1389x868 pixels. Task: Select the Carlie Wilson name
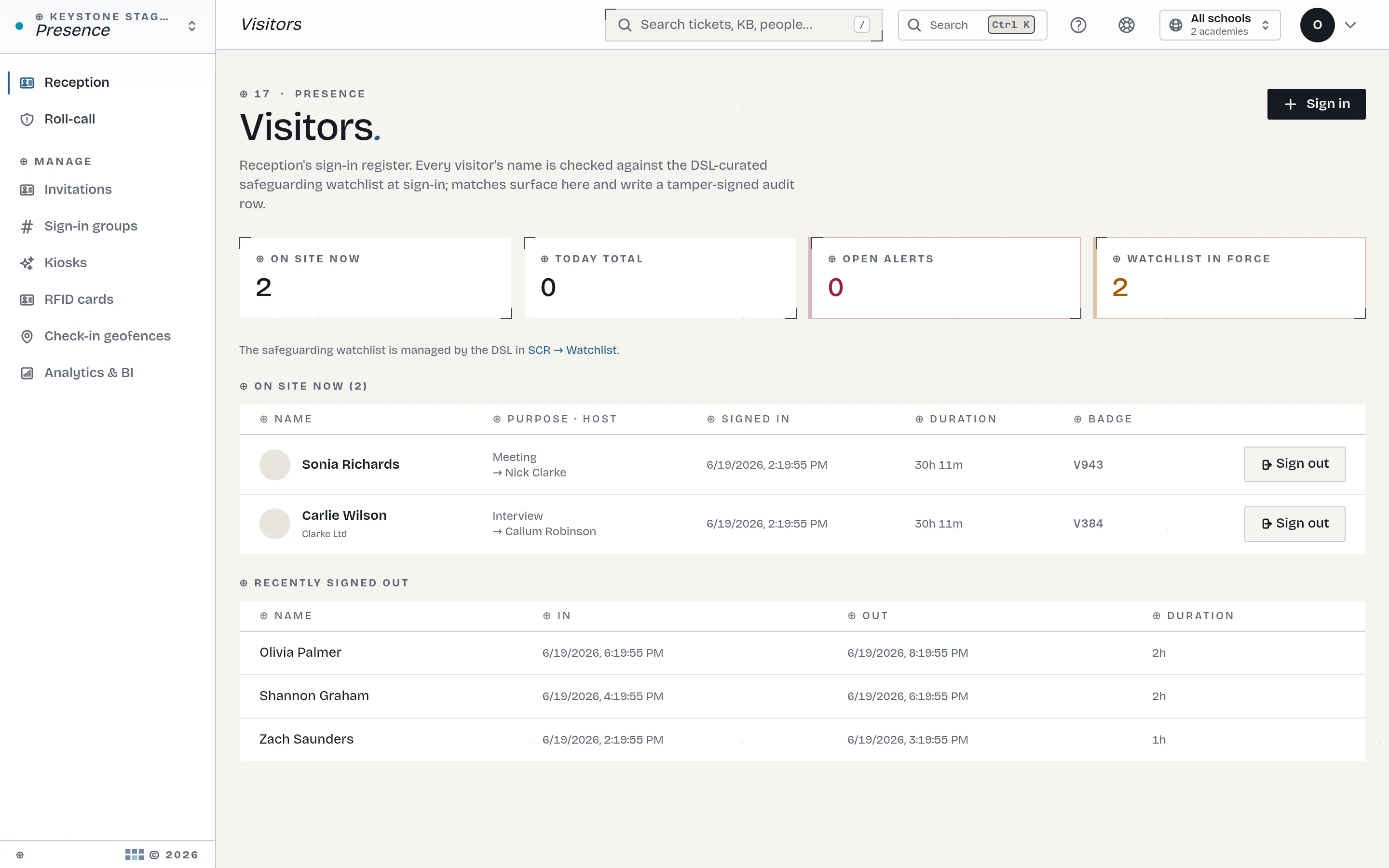pos(344,515)
